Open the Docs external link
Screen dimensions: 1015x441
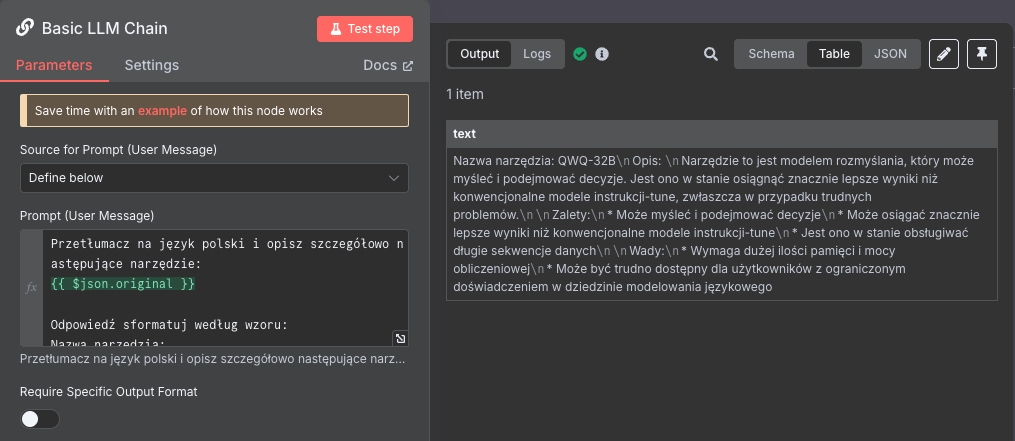[388, 65]
